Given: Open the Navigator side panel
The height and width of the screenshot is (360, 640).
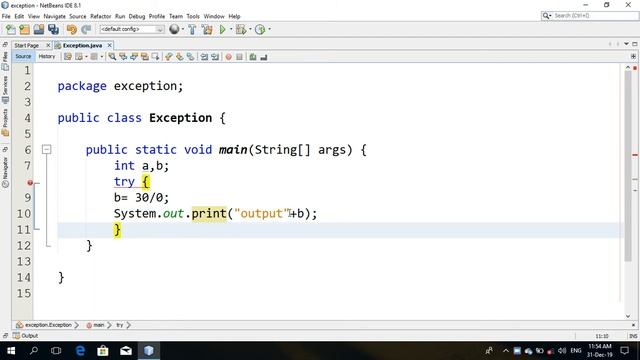Looking at the screenshot, I should [5, 171].
